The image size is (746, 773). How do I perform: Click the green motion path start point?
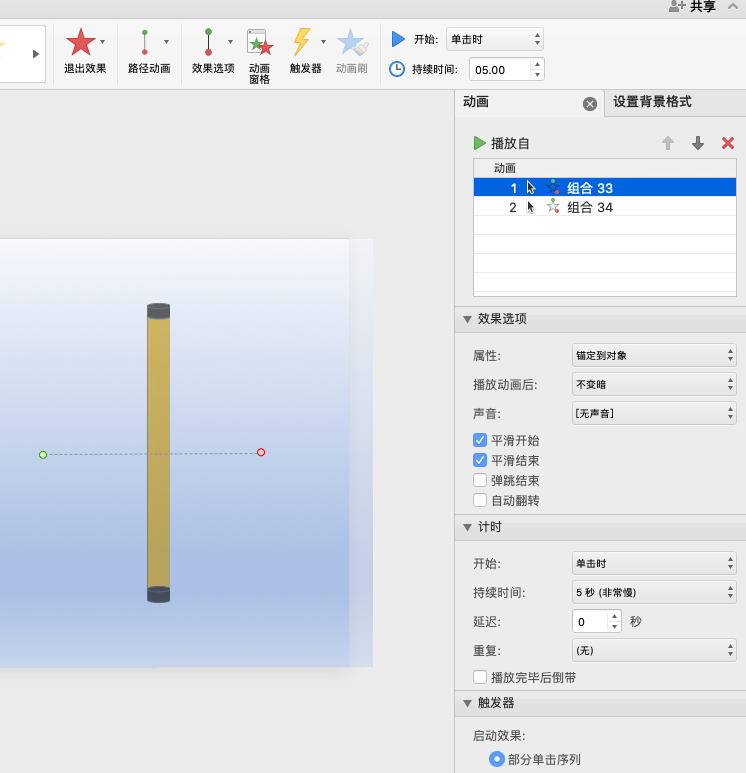pyautogui.click(x=43, y=455)
